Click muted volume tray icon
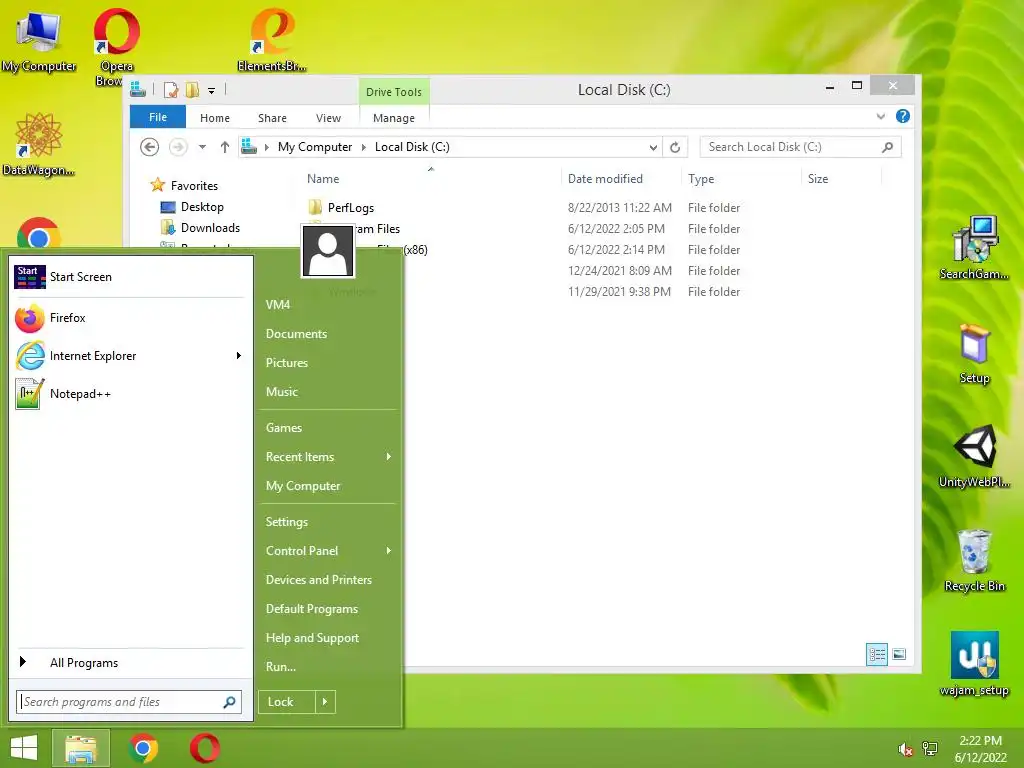 pos(905,749)
